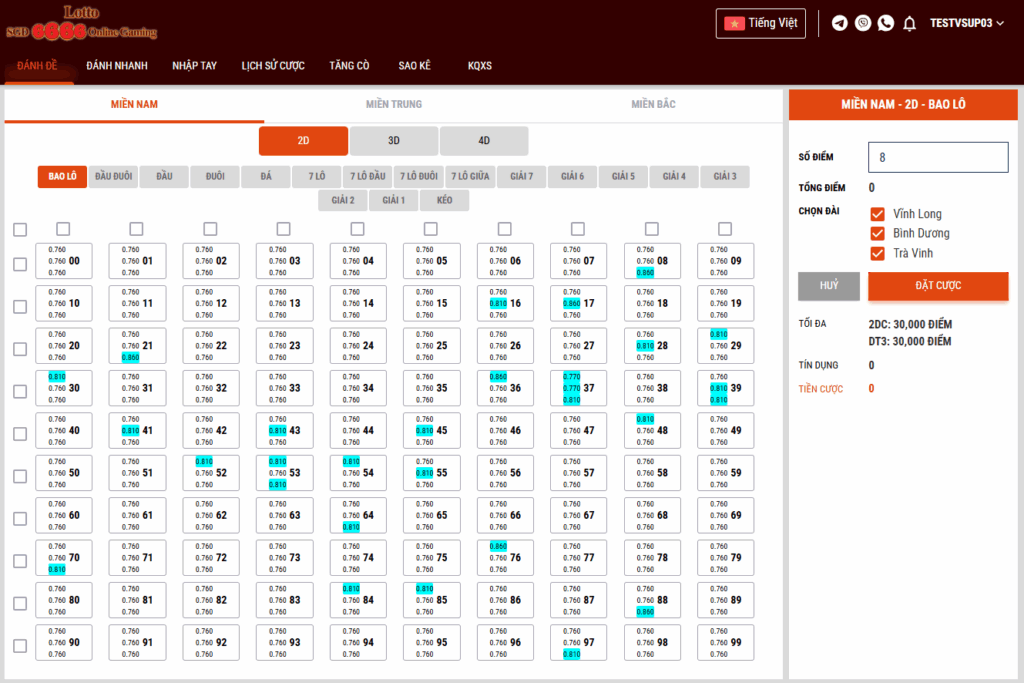Tick the checkbox heading the column starting with 00
The height and width of the screenshot is (683, 1024).
(63, 229)
